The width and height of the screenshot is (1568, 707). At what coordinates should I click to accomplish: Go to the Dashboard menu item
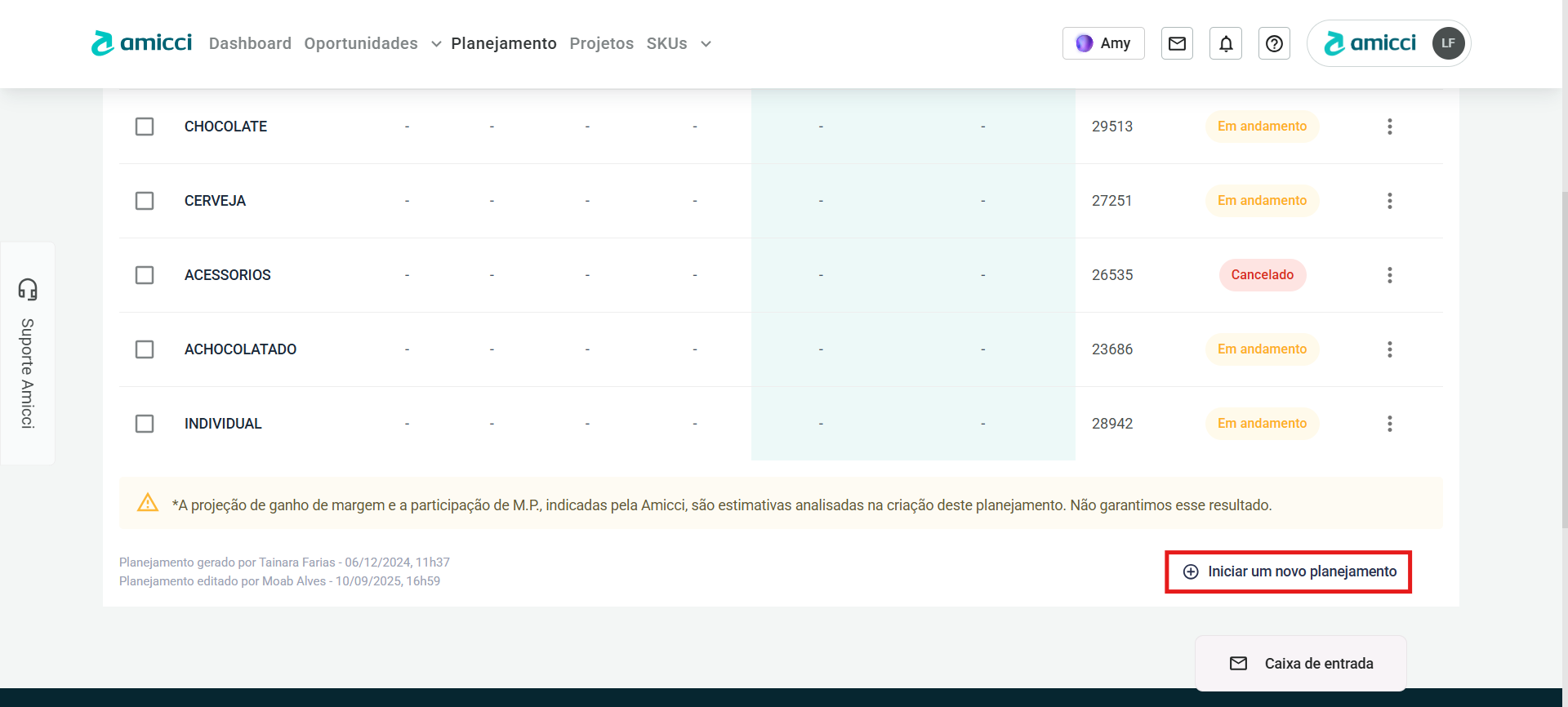[250, 44]
